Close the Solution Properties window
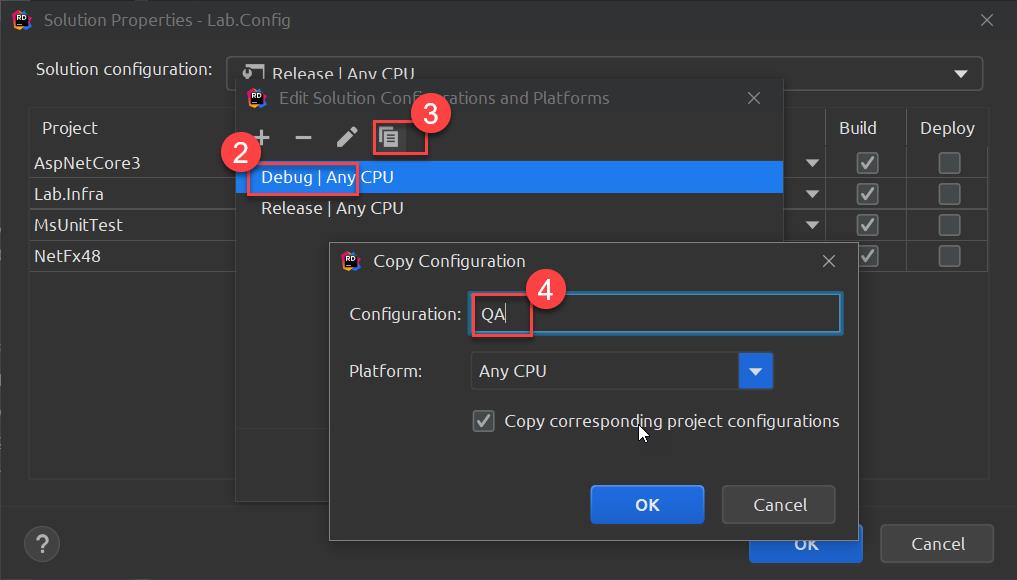The width and height of the screenshot is (1017, 580). [x=987, y=20]
